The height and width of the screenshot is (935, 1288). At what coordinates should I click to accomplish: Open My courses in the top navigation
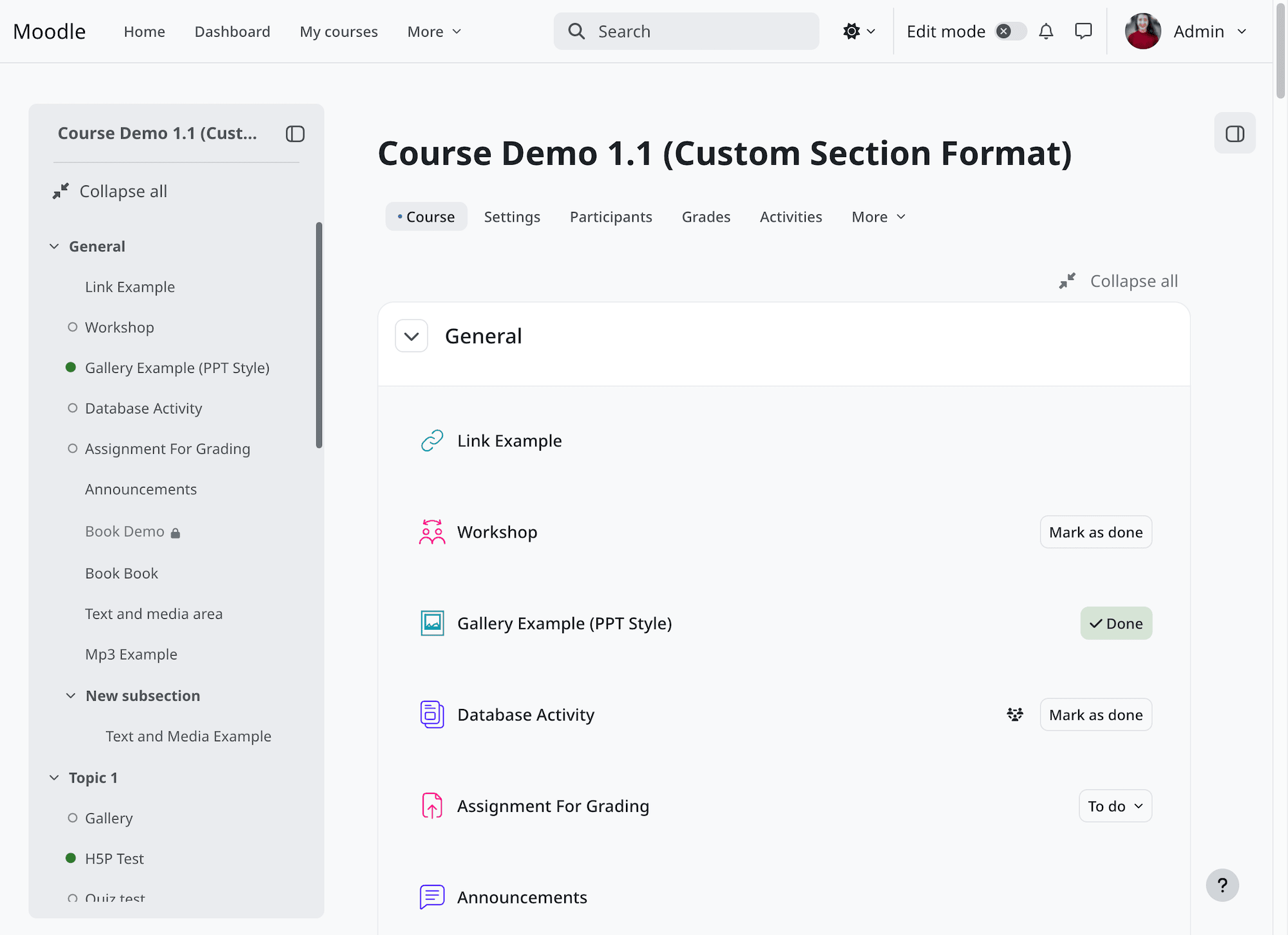click(x=339, y=32)
